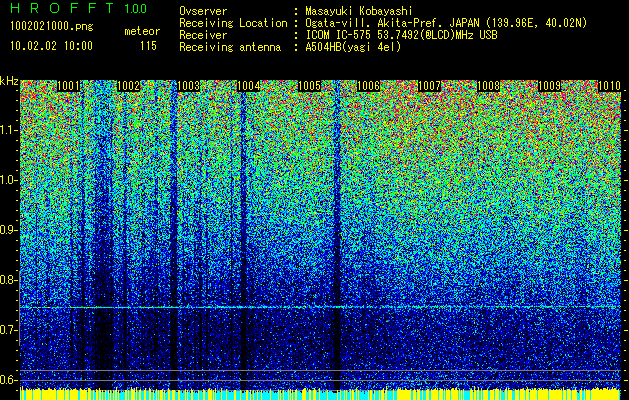The image size is (629, 400).
Task: Click the 'meteor' label
Action: [142, 31]
